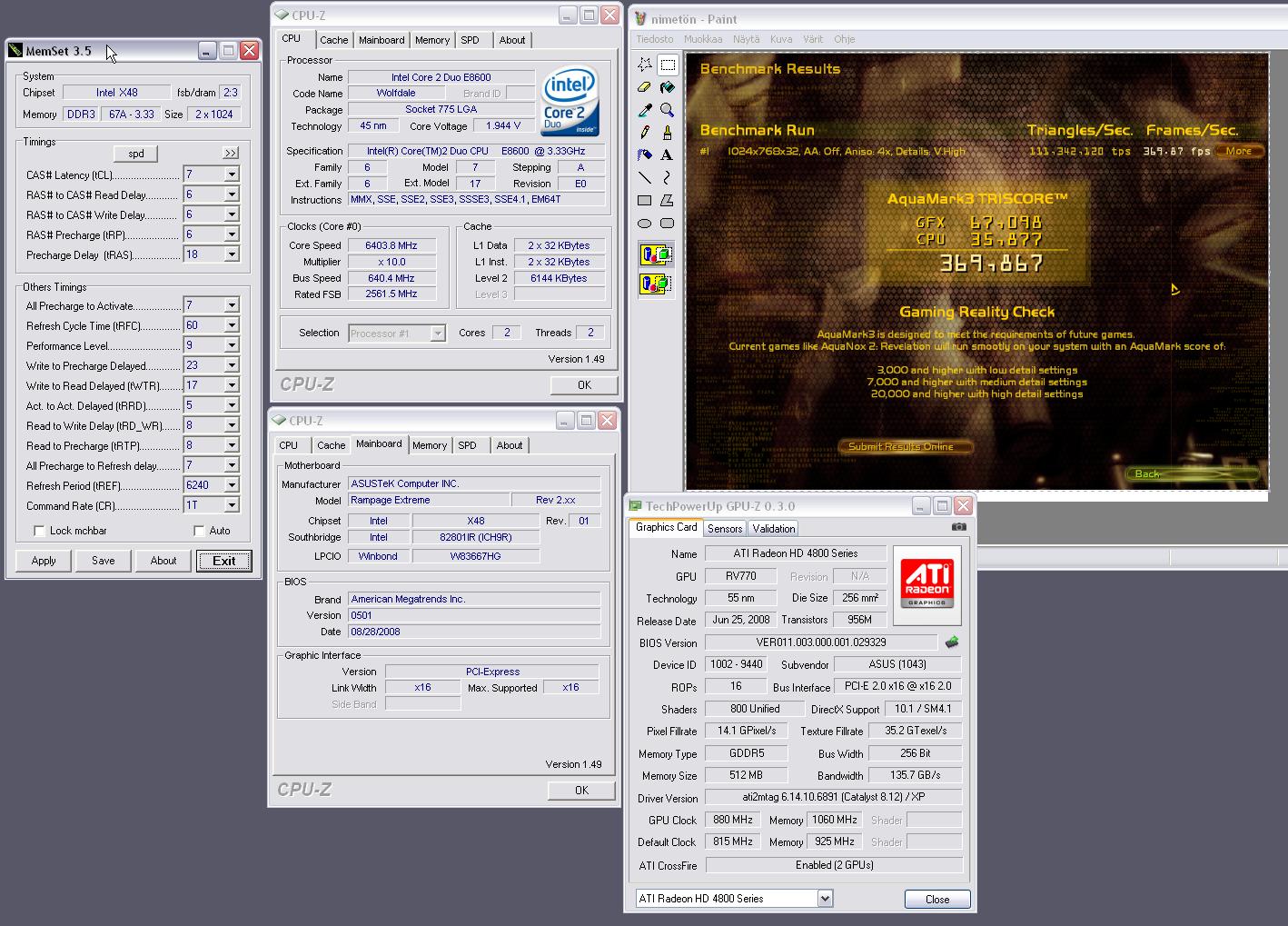Select the Rounded Rectangle tool
The image size is (1288, 926).
pos(668,224)
